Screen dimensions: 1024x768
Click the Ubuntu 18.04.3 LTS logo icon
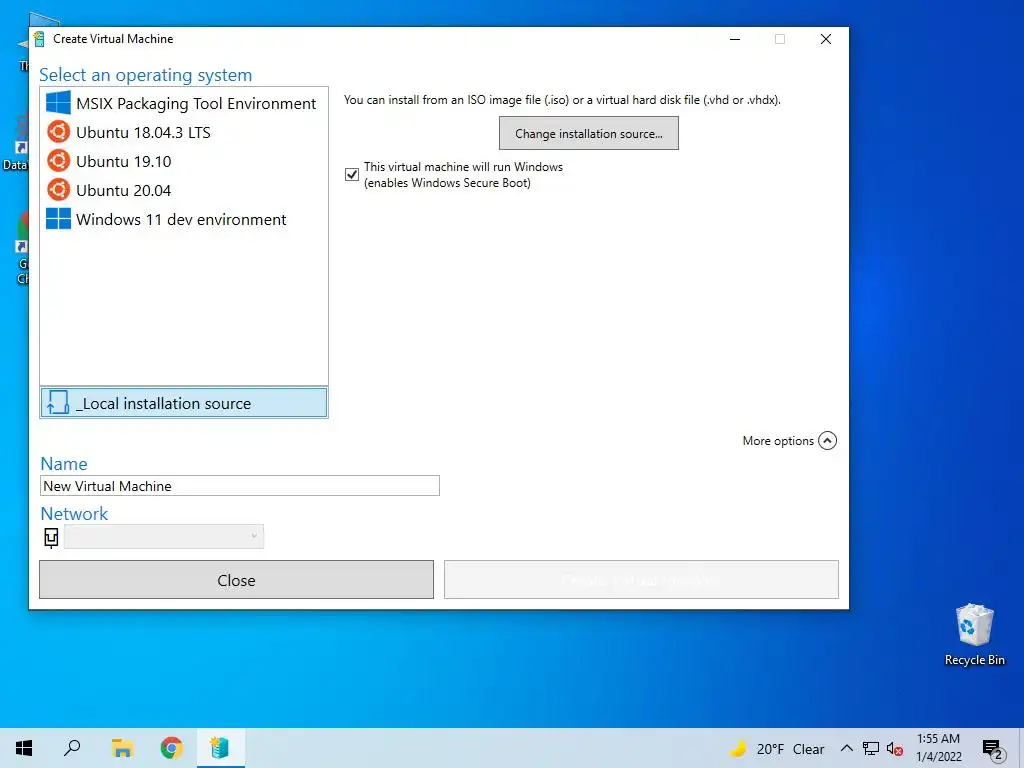coord(58,132)
